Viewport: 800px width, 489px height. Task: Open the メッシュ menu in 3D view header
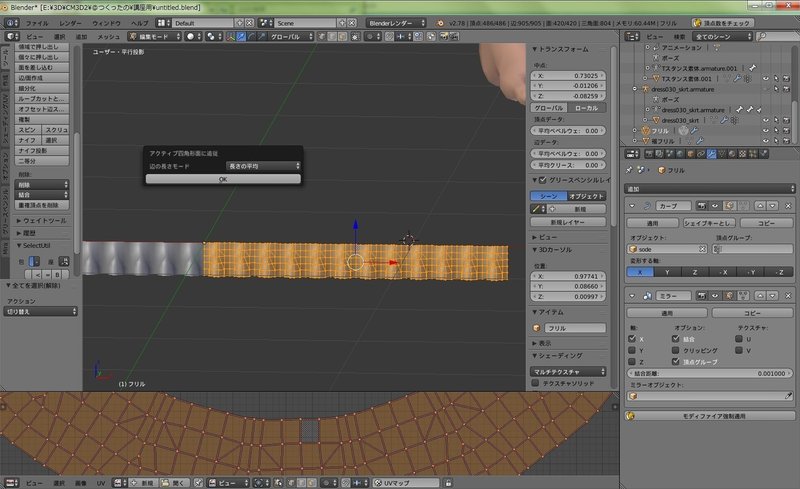click(108, 36)
